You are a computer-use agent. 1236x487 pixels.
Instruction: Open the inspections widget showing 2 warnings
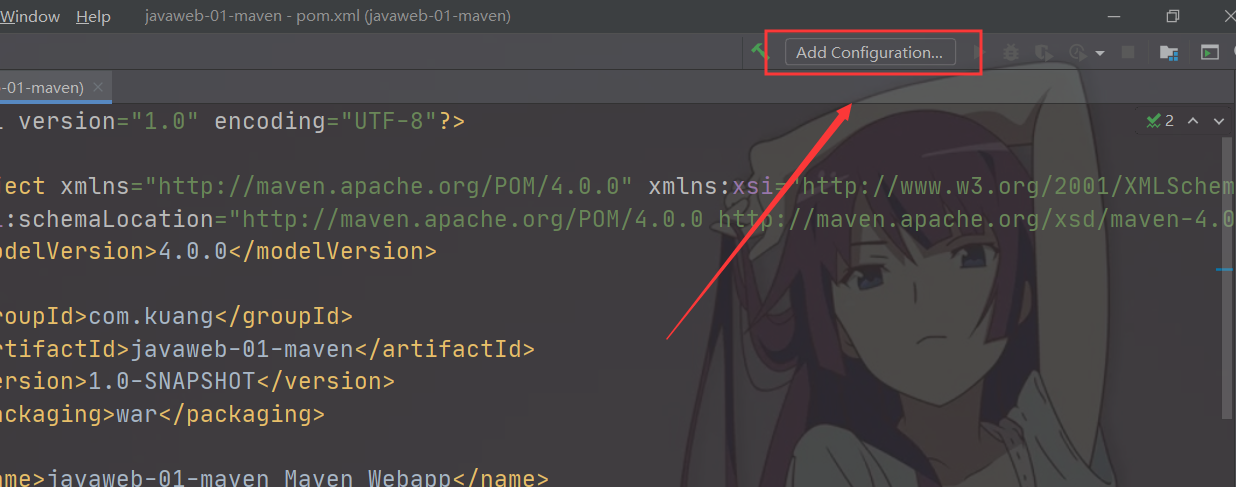tap(1160, 121)
